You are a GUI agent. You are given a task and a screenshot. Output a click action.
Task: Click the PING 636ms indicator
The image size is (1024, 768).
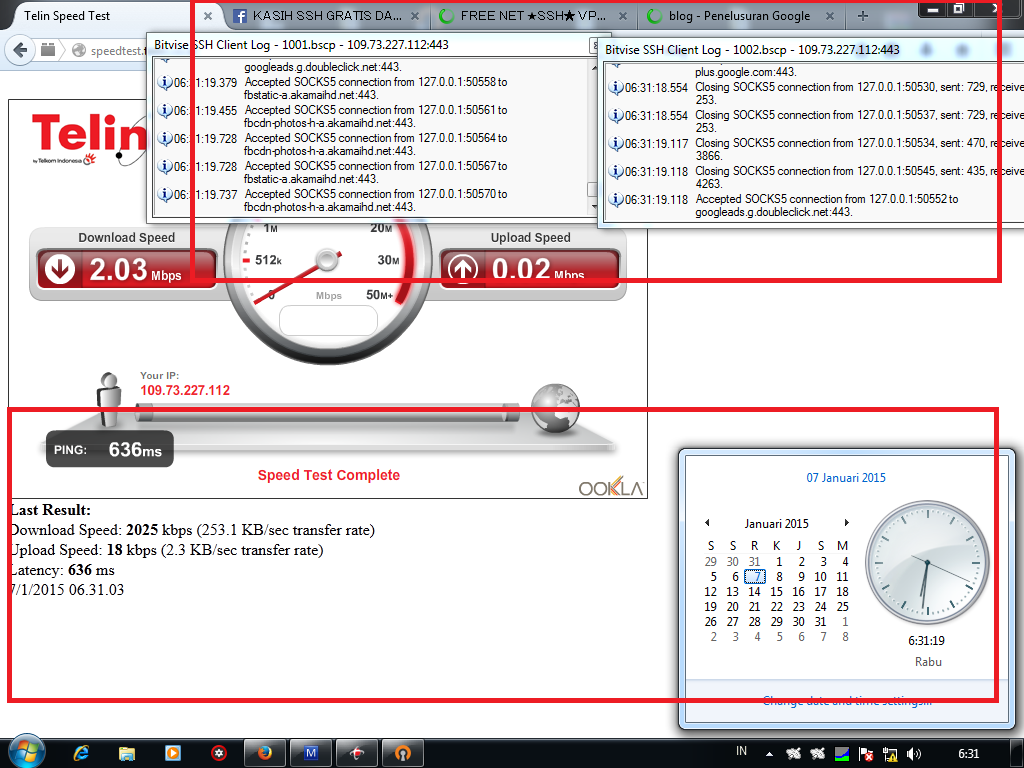pyautogui.click(x=110, y=449)
